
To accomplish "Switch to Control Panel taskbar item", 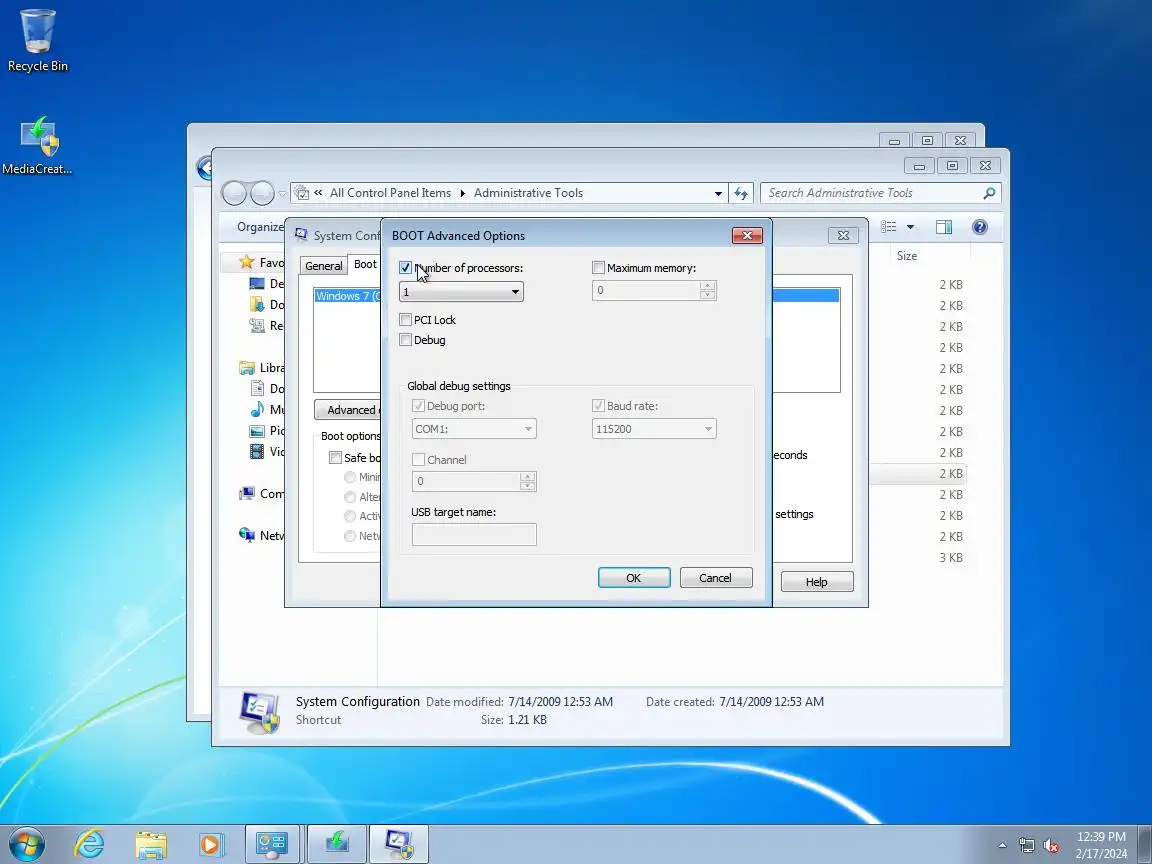I will (272, 844).
